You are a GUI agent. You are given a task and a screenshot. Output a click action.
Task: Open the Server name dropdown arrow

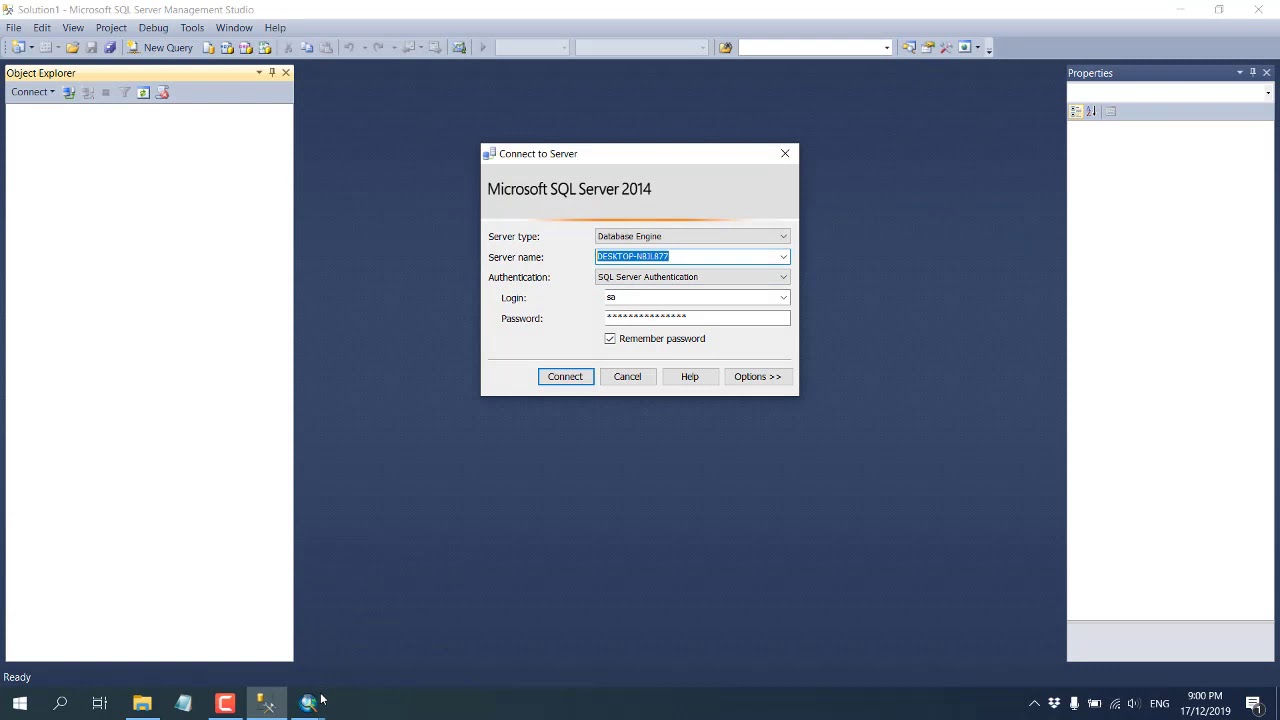point(783,257)
